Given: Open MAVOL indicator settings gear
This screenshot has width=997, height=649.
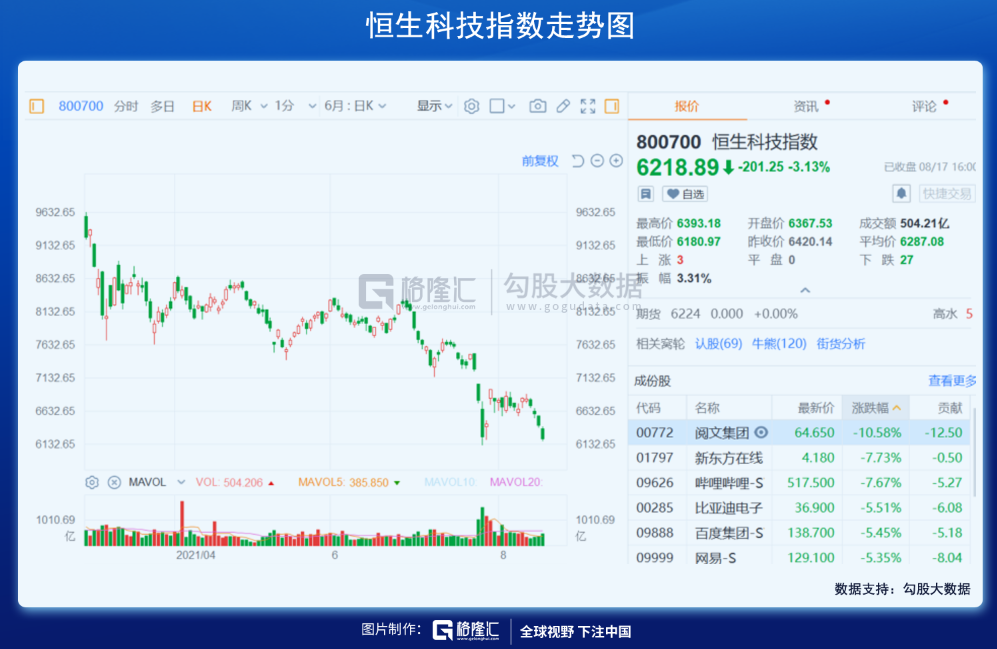Looking at the screenshot, I should (92, 482).
